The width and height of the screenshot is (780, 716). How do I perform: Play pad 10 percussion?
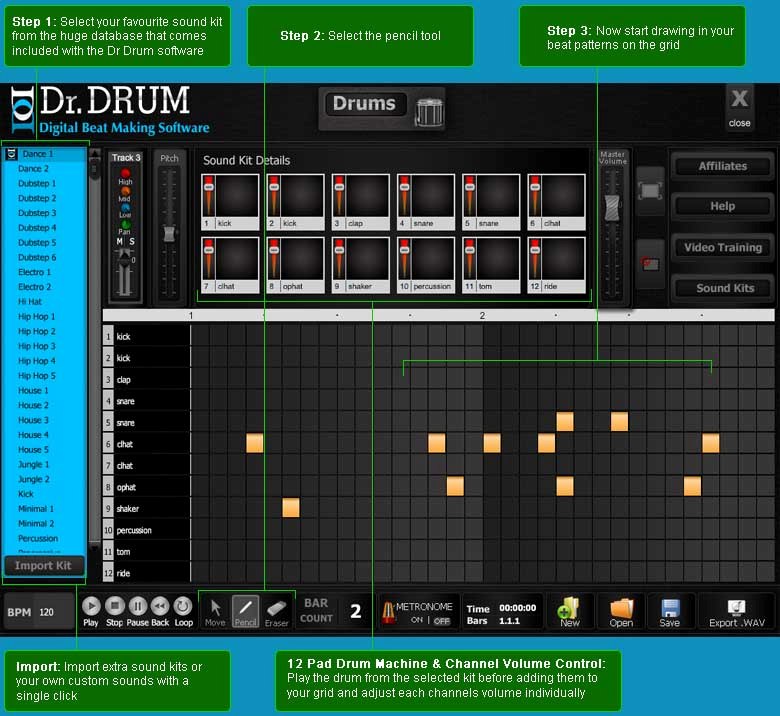[432, 259]
